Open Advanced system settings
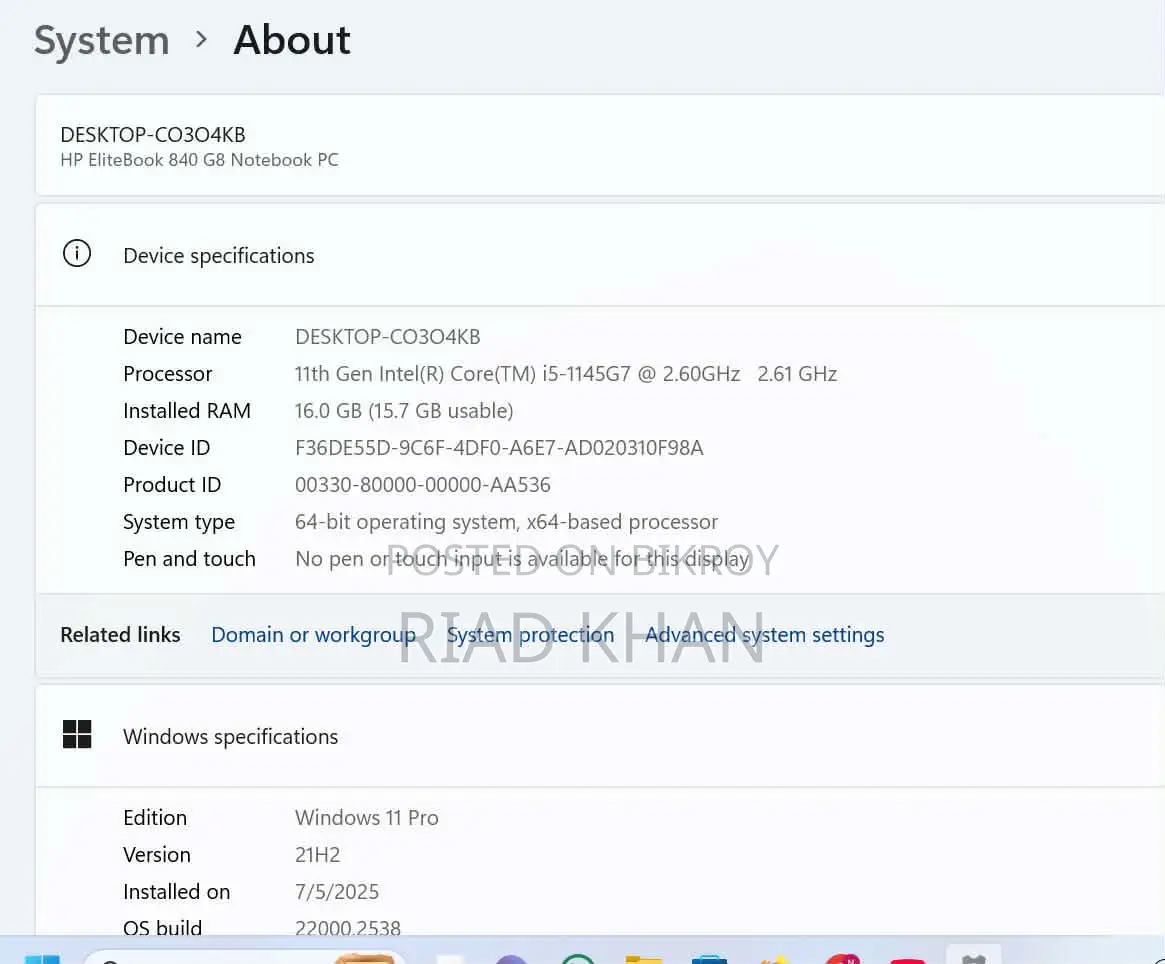1165x964 pixels. 765,635
